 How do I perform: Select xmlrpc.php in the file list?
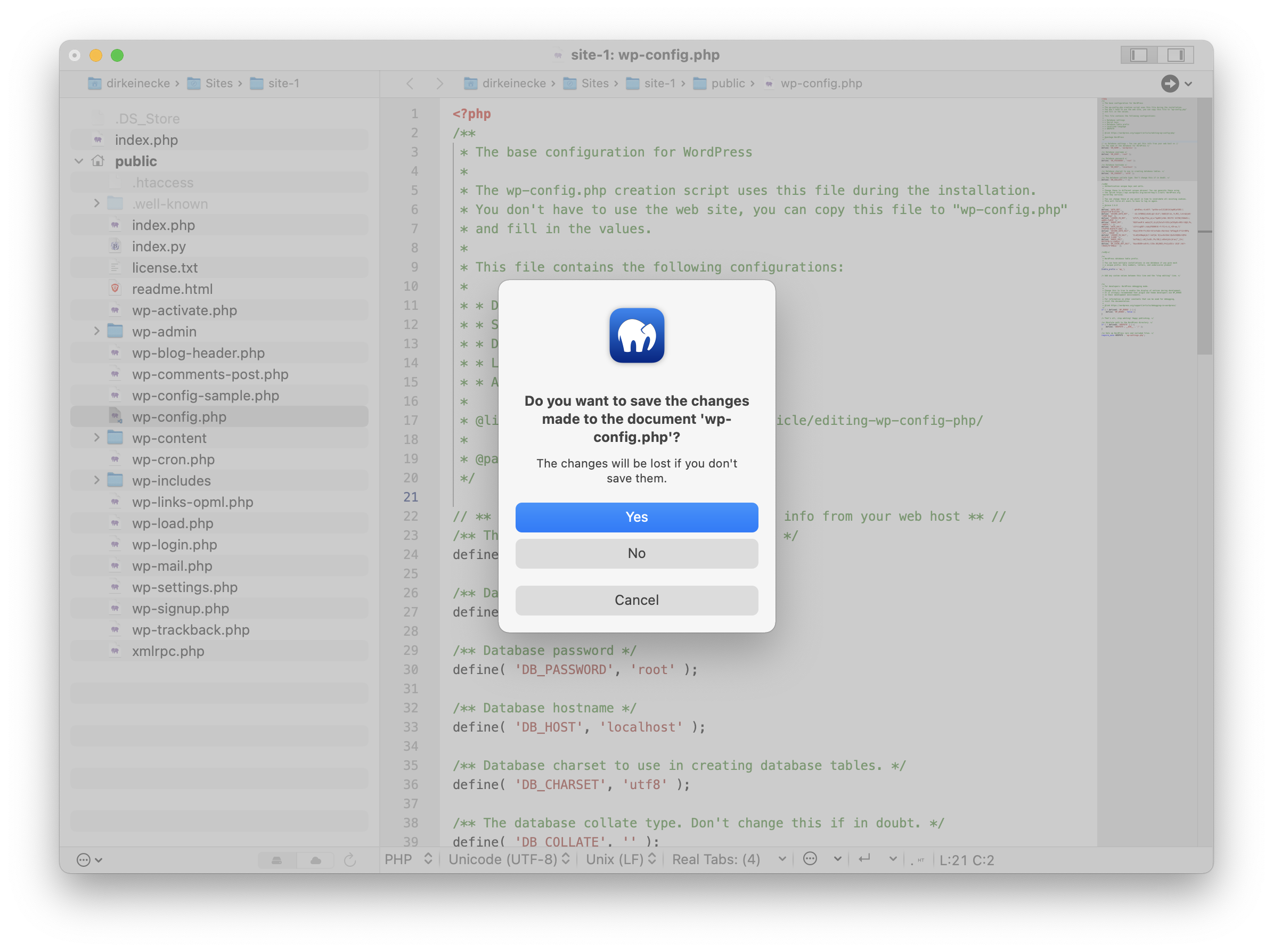coord(219,651)
